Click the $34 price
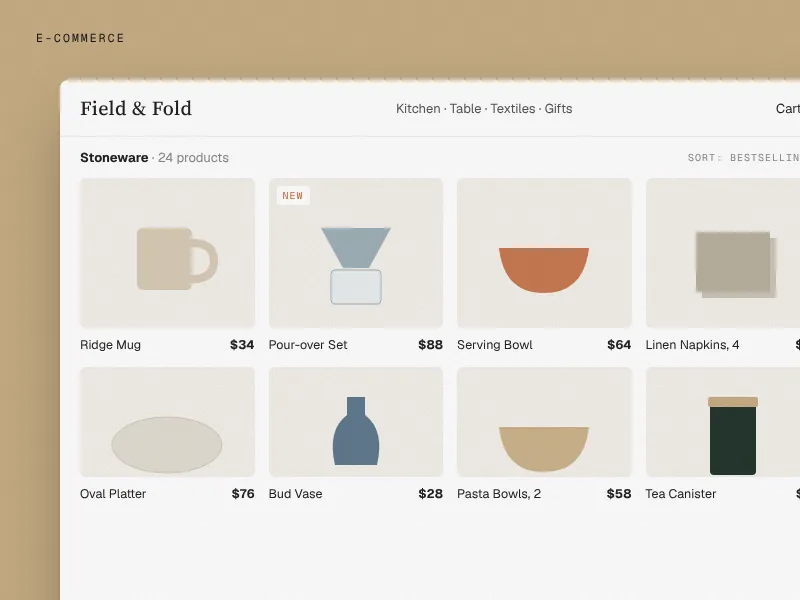This screenshot has height=600, width=800. pyautogui.click(x=242, y=345)
